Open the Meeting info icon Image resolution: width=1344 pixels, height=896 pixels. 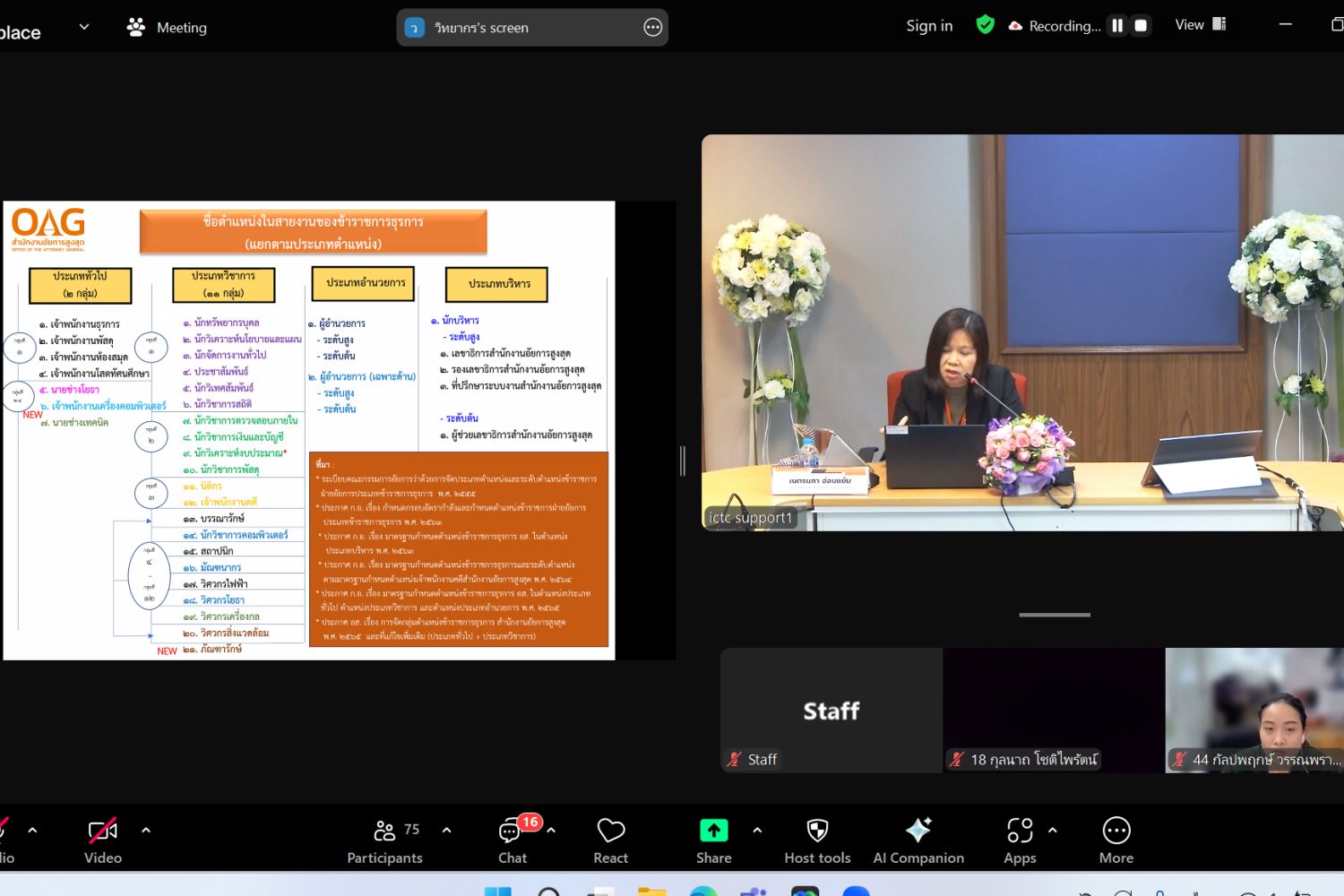pos(136,27)
